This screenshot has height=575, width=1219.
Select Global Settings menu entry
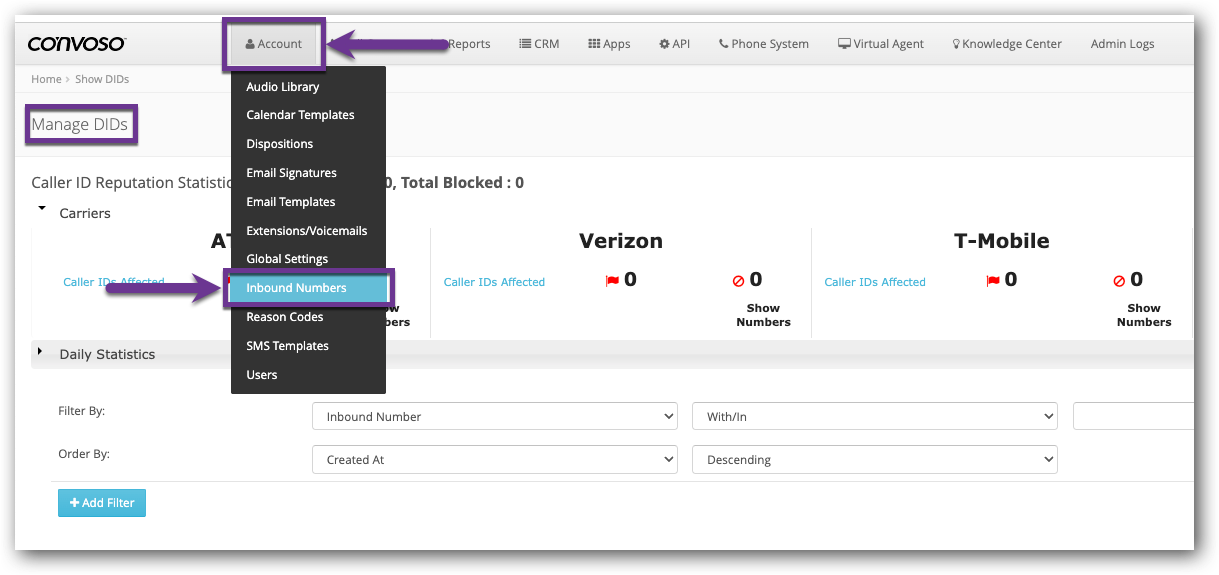[287, 259]
